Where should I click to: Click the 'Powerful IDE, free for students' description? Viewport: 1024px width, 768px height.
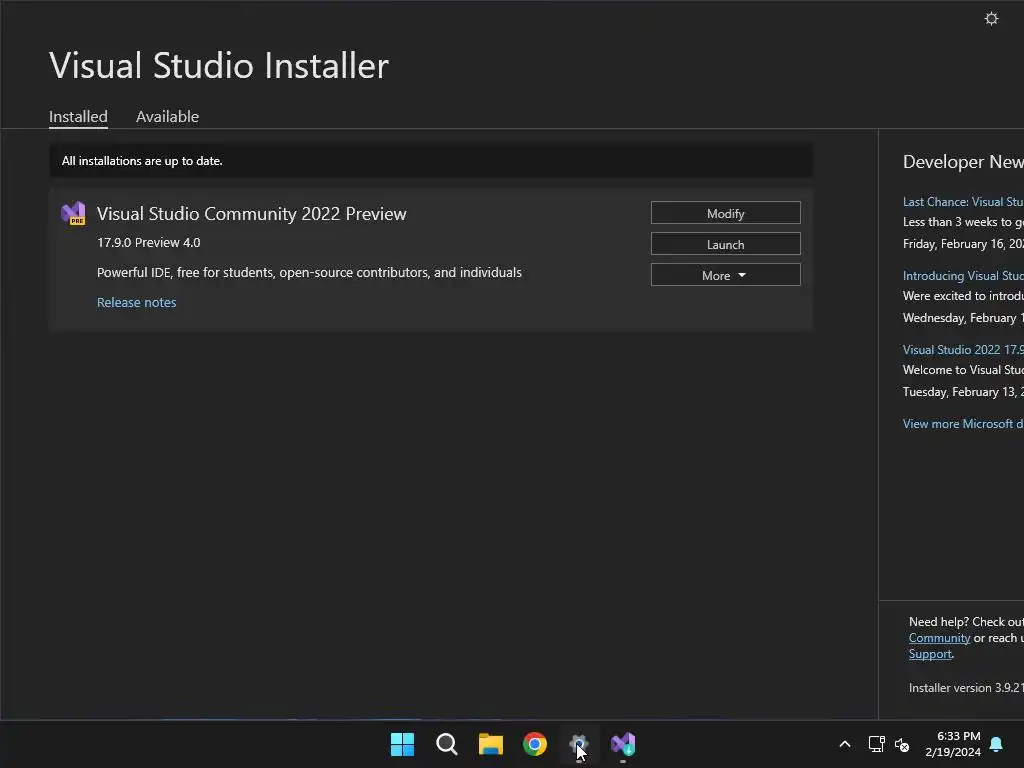(x=309, y=272)
